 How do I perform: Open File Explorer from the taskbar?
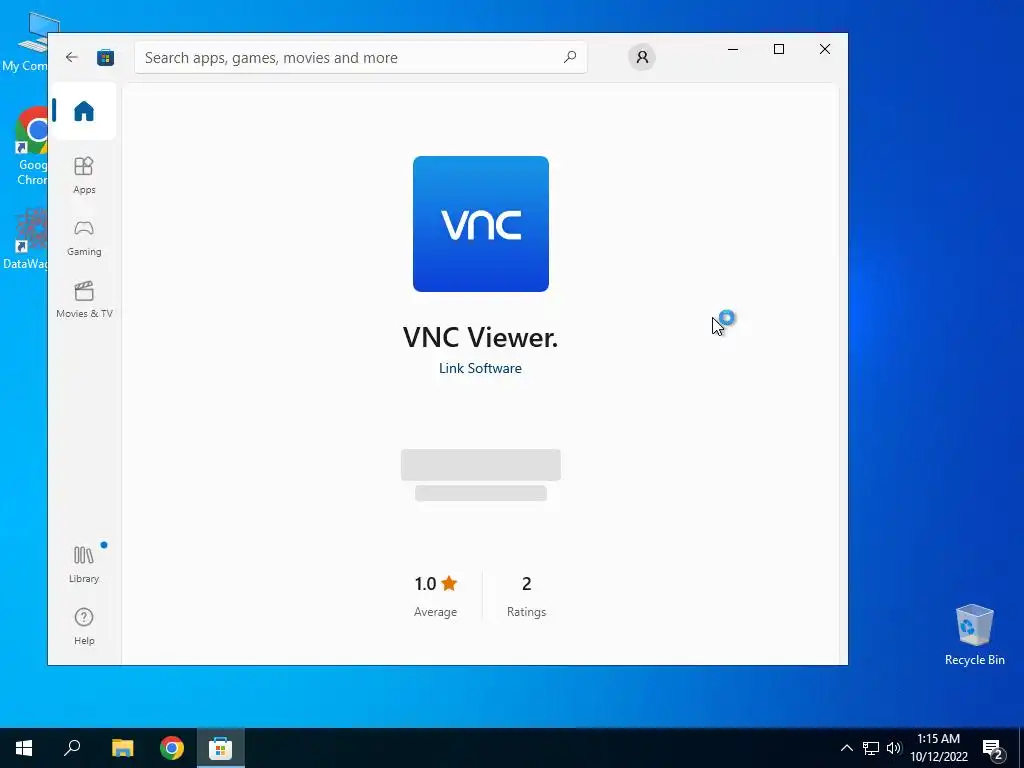tap(122, 748)
